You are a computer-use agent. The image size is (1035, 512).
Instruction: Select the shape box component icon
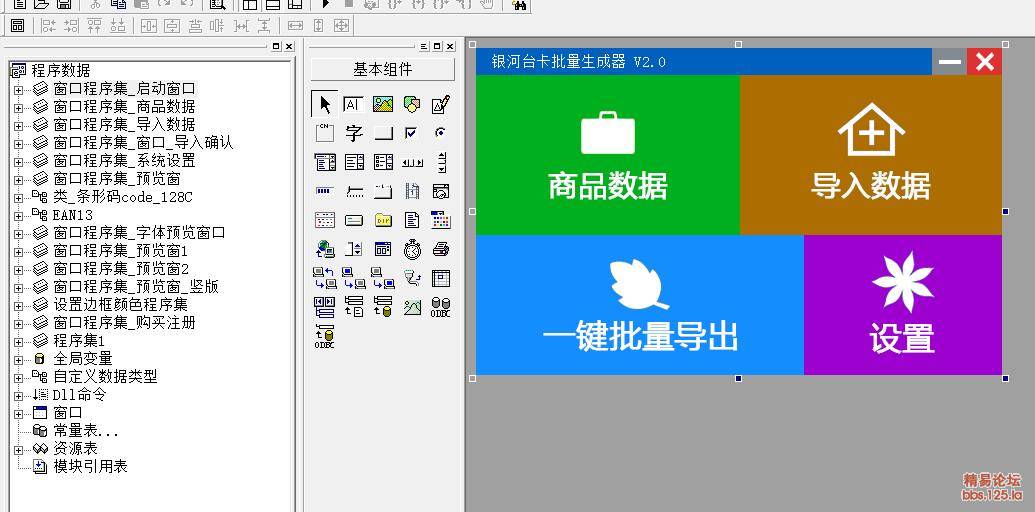[412, 104]
